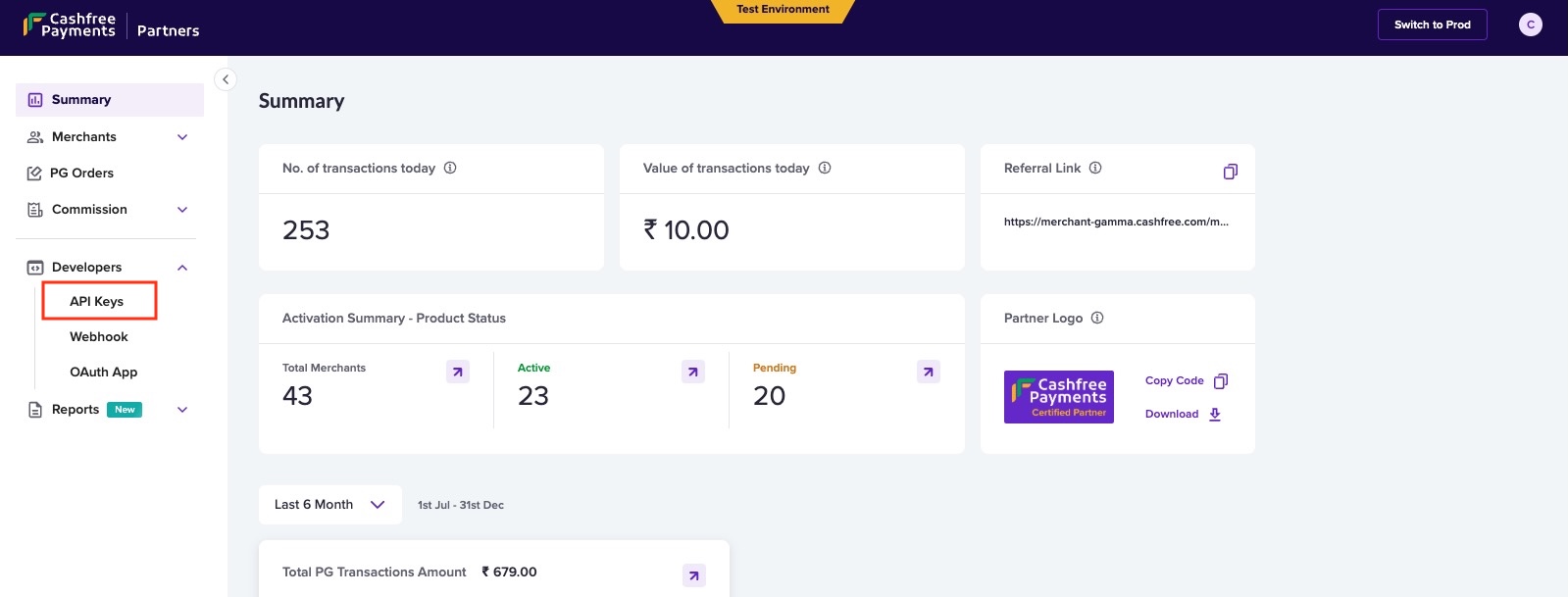Collapse the sidebar with the chevron button
Viewport: 1568px width, 597px height.
click(226, 79)
